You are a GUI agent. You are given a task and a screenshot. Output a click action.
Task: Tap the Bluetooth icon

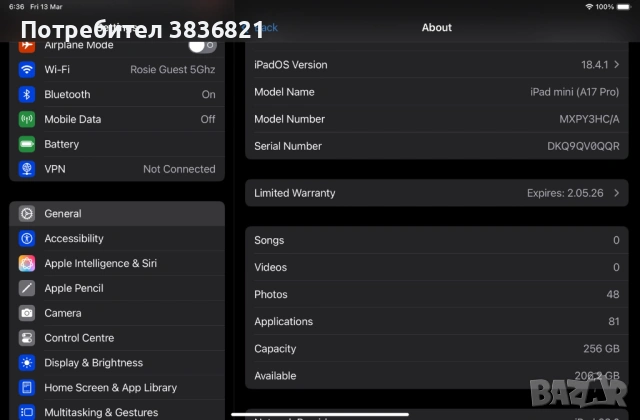click(x=27, y=94)
